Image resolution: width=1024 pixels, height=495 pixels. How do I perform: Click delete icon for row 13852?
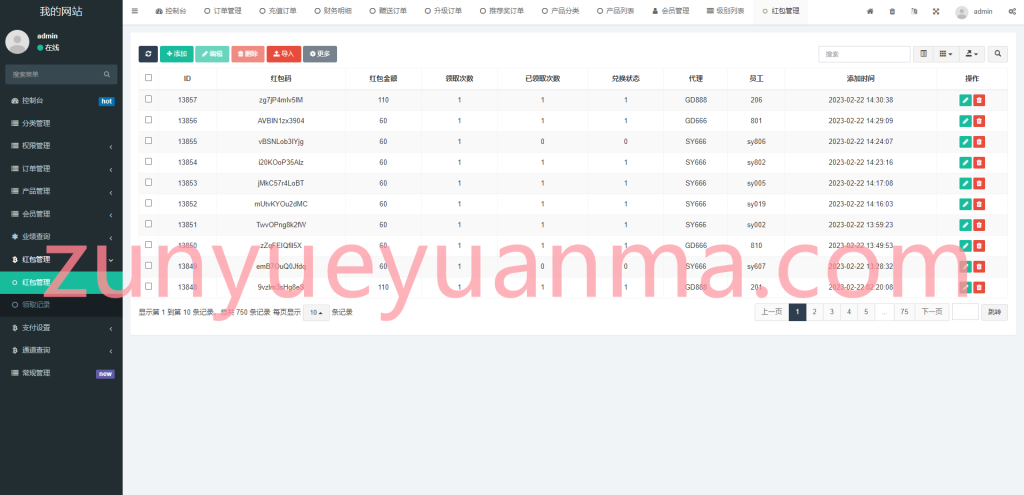coord(979,204)
